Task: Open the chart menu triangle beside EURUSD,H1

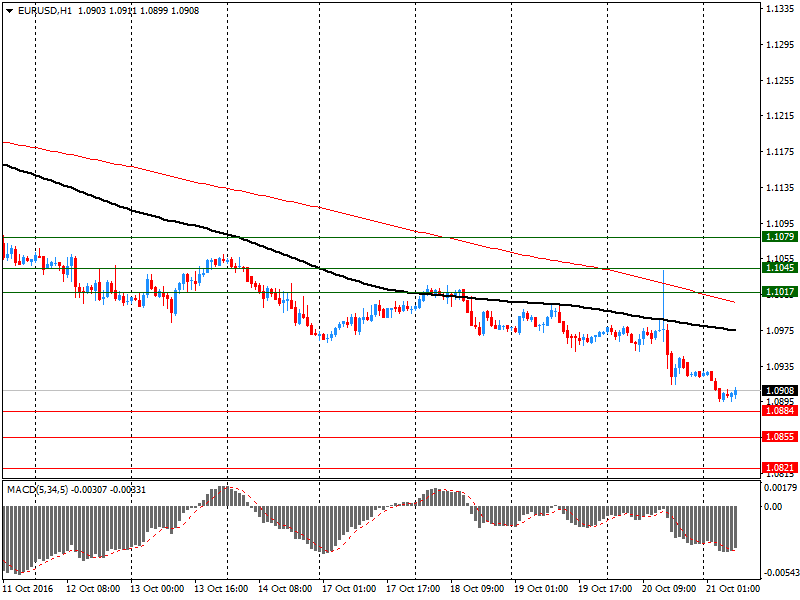Action: tap(10, 11)
